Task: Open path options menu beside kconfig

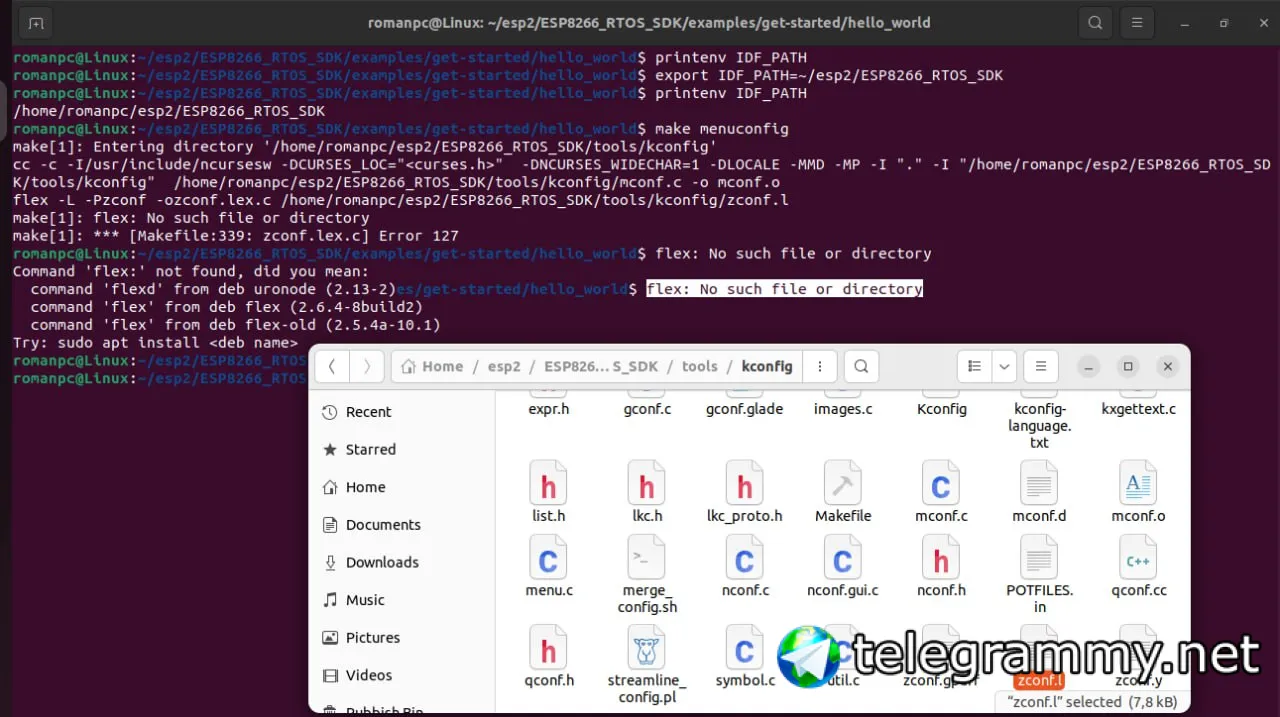Action: click(x=820, y=366)
